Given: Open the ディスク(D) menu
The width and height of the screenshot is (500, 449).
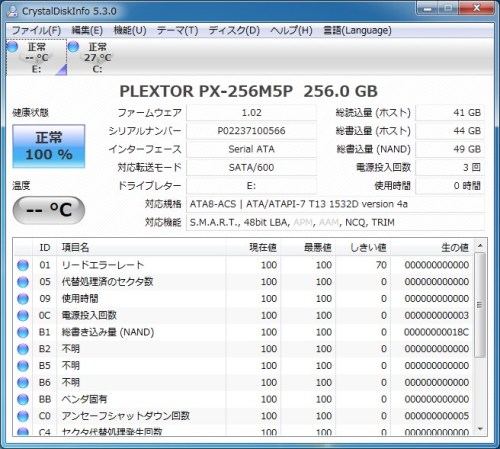Looking at the screenshot, I should [234, 31].
